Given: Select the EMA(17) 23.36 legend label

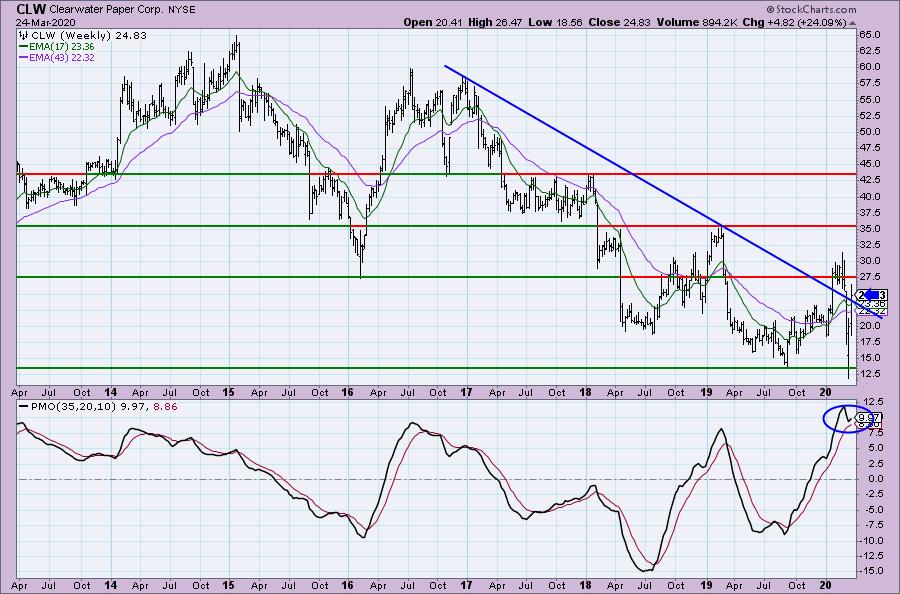Looking at the screenshot, I should coord(61,46).
